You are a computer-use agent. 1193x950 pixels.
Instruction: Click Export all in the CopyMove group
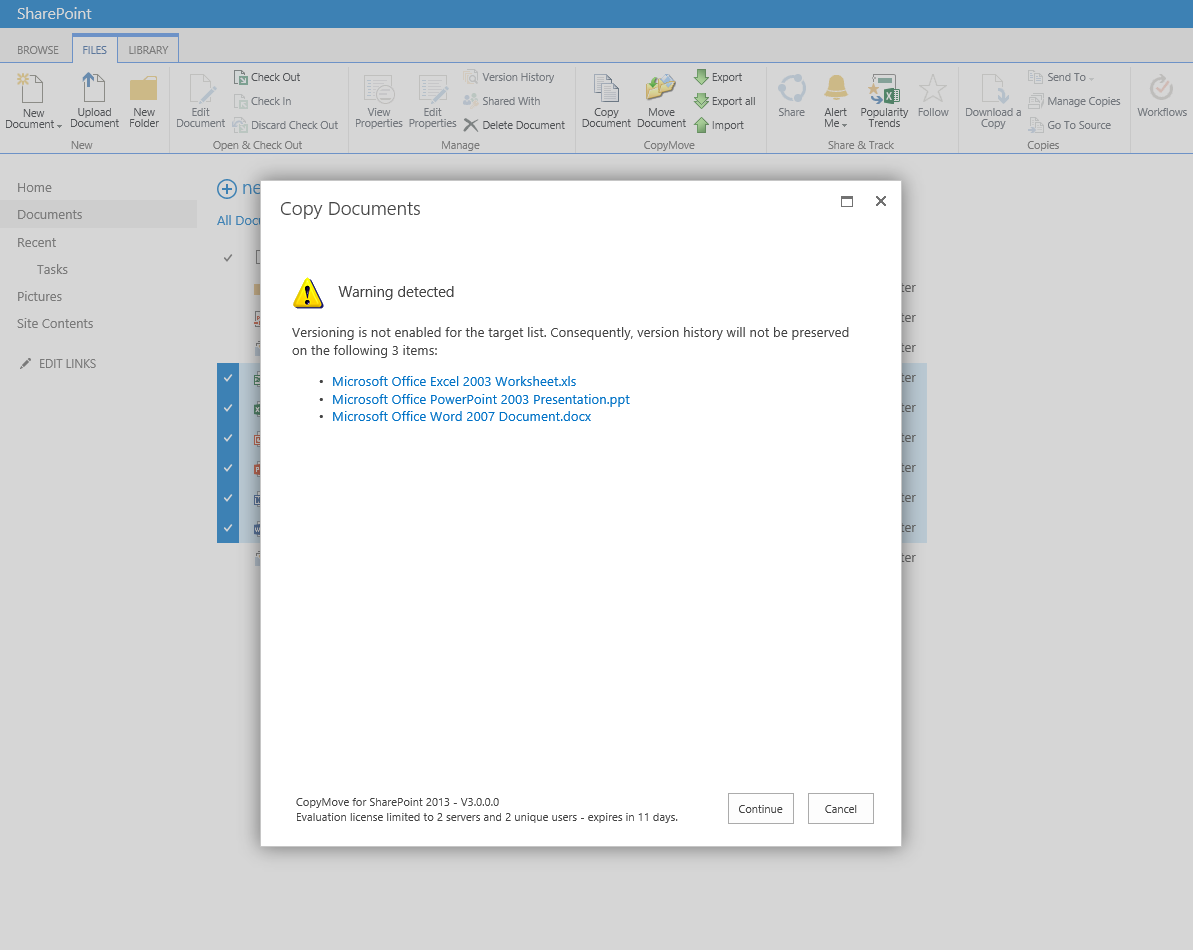coord(725,101)
